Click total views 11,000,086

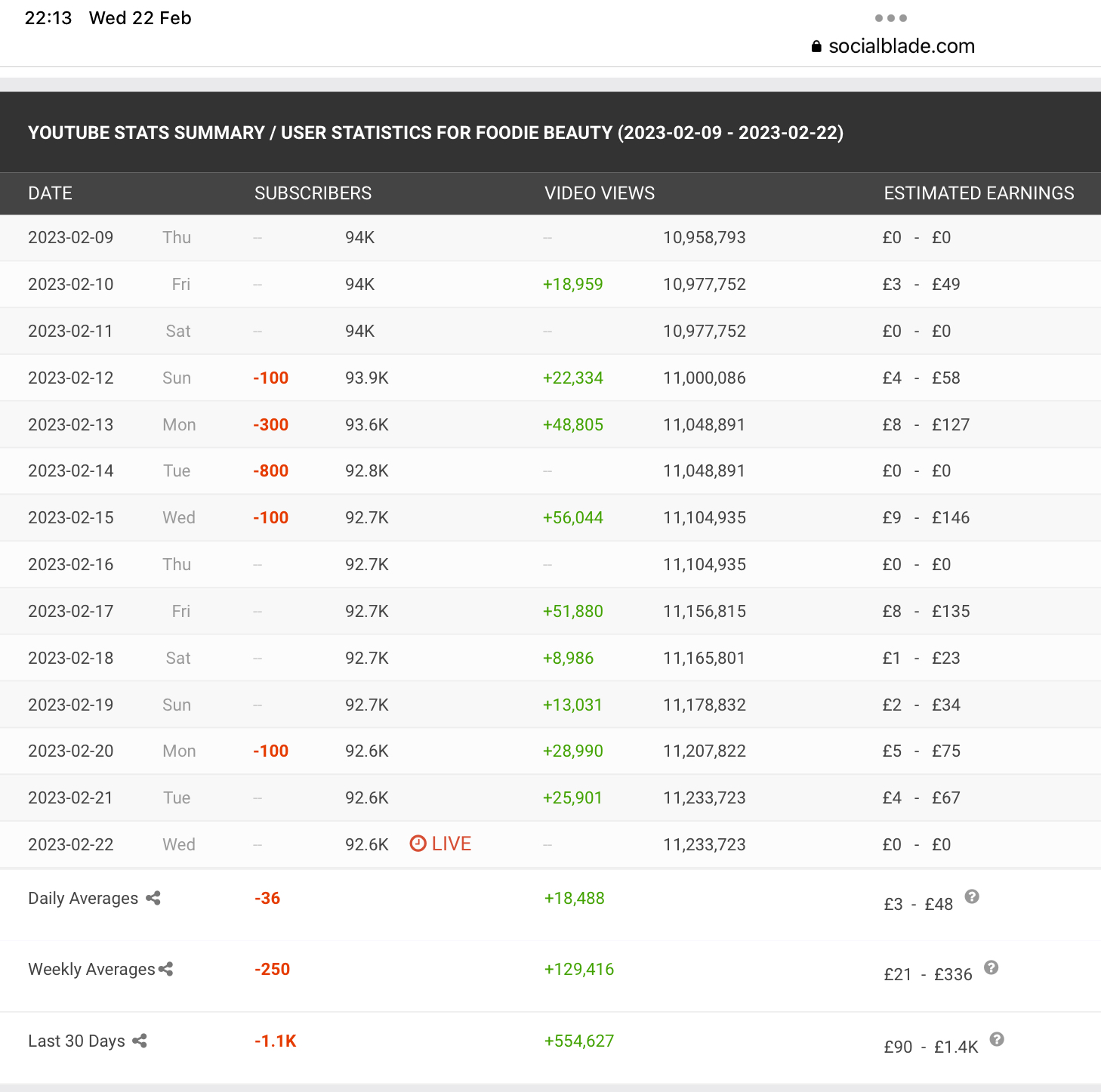pyautogui.click(x=705, y=378)
